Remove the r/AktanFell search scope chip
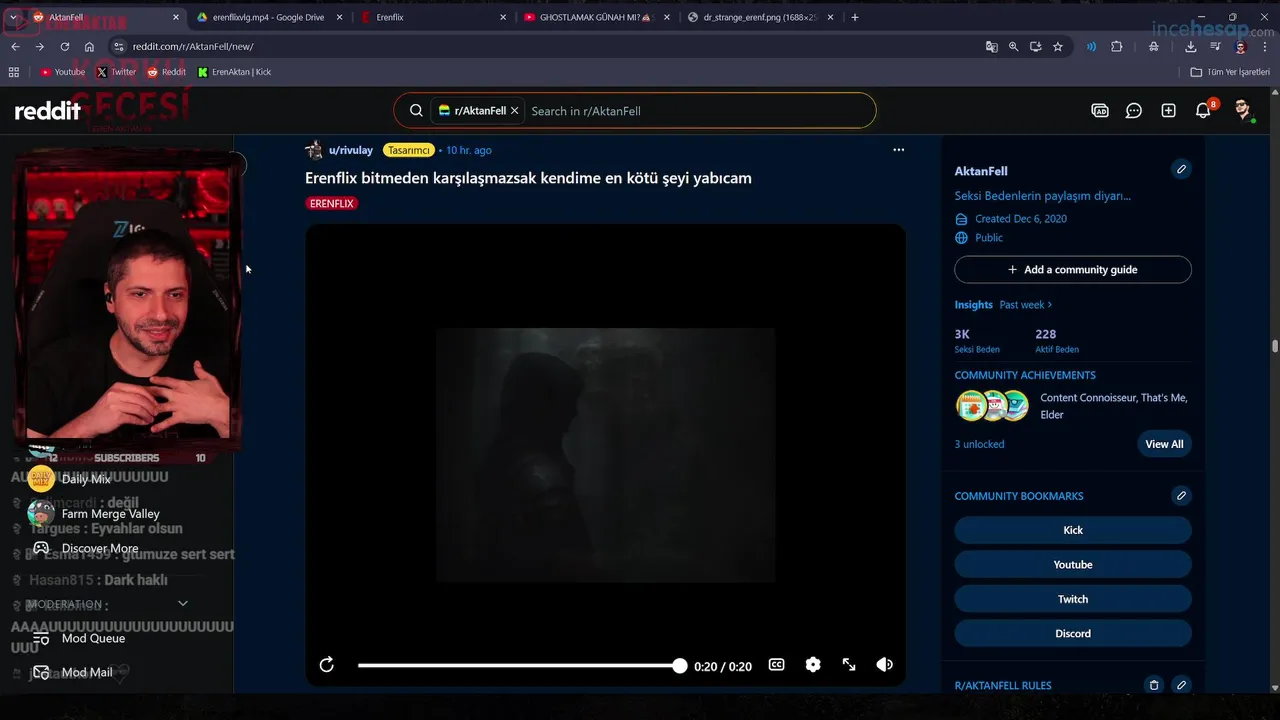 click(515, 111)
